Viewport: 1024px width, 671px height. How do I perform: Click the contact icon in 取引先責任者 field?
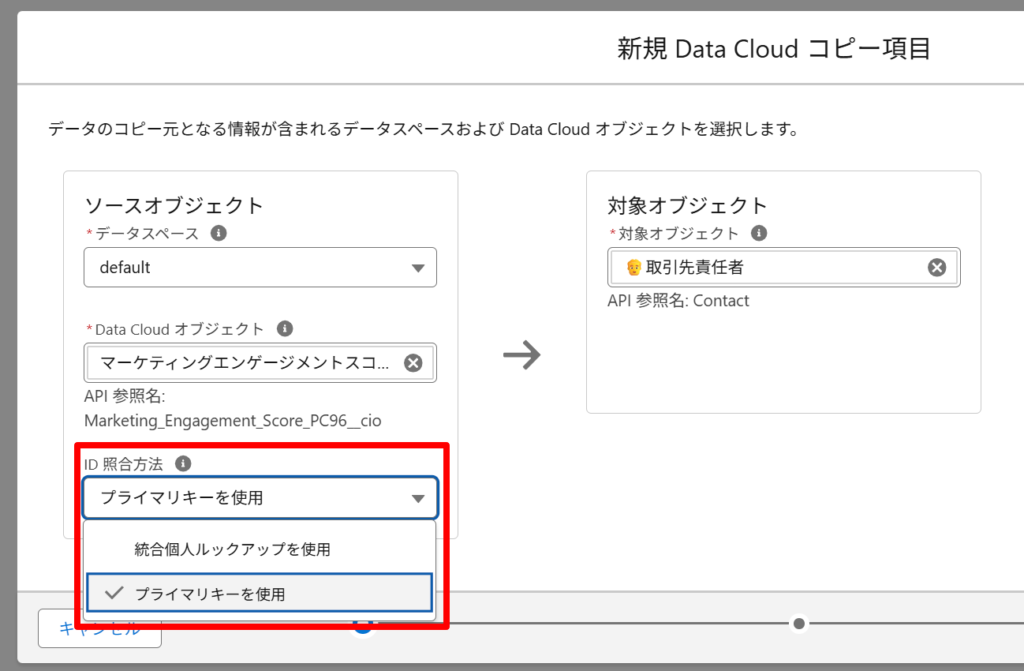click(633, 267)
